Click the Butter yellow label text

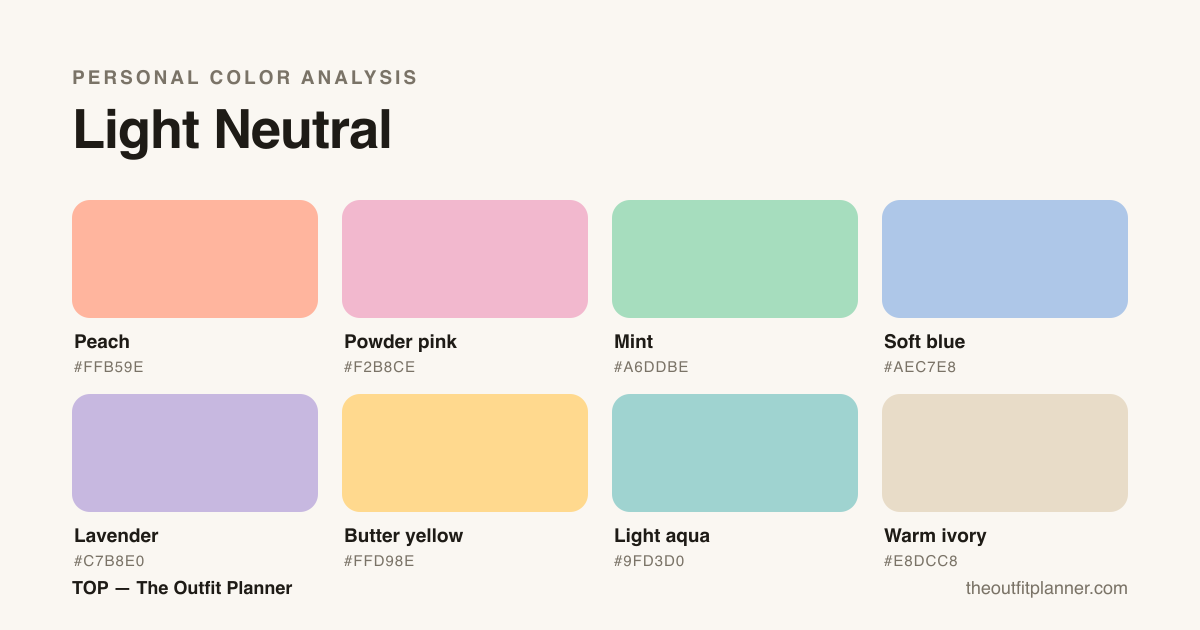pyautogui.click(x=404, y=536)
